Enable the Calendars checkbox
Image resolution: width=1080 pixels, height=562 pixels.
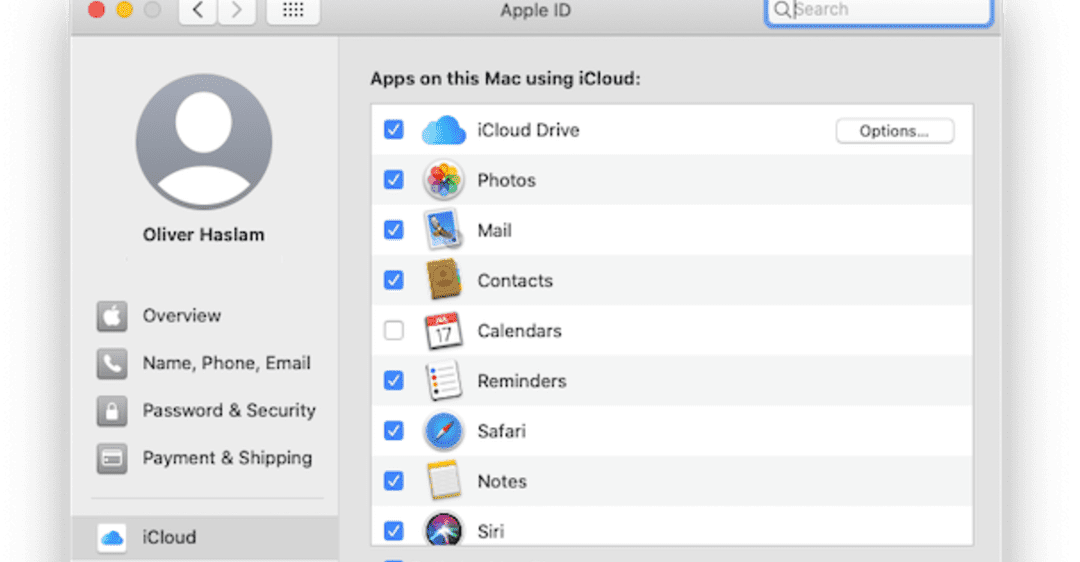tap(393, 331)
